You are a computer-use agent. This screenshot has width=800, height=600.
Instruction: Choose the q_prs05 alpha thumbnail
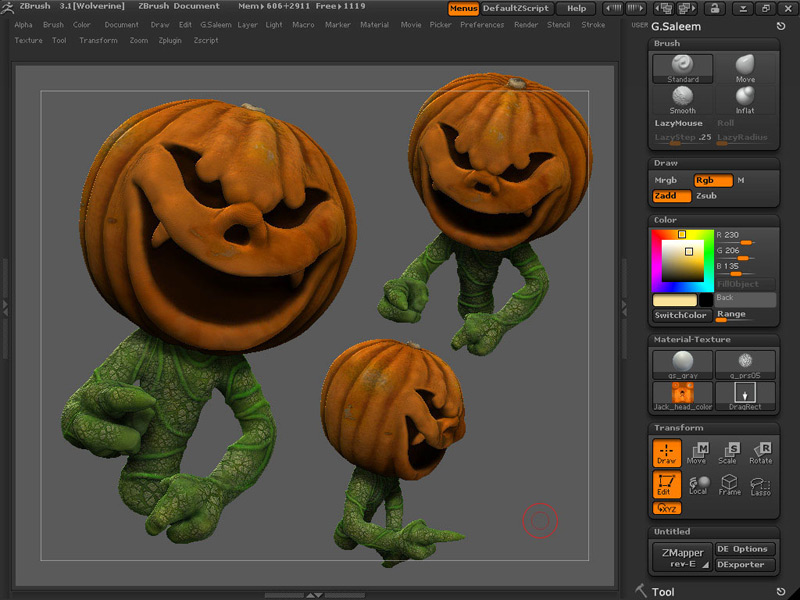[x=745, y=365]
